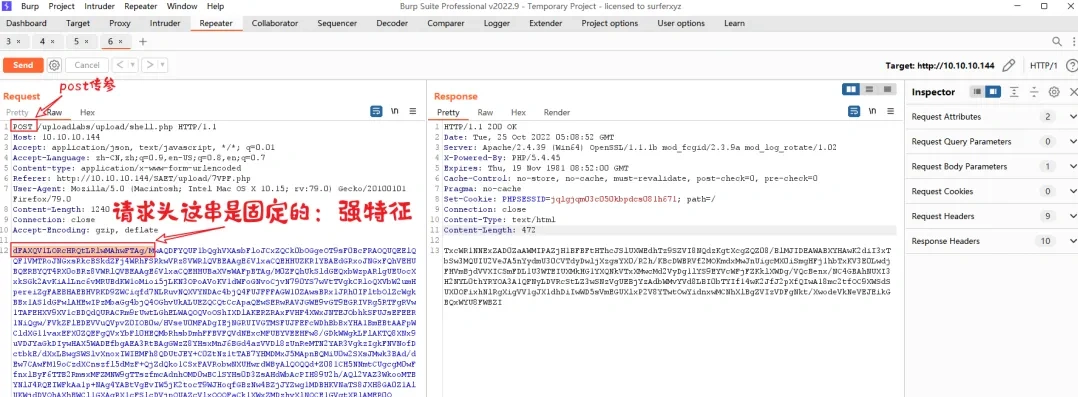Screen dimensions: 1078x397
Task: Open the Intruder menu
Action: coord(100,6)
